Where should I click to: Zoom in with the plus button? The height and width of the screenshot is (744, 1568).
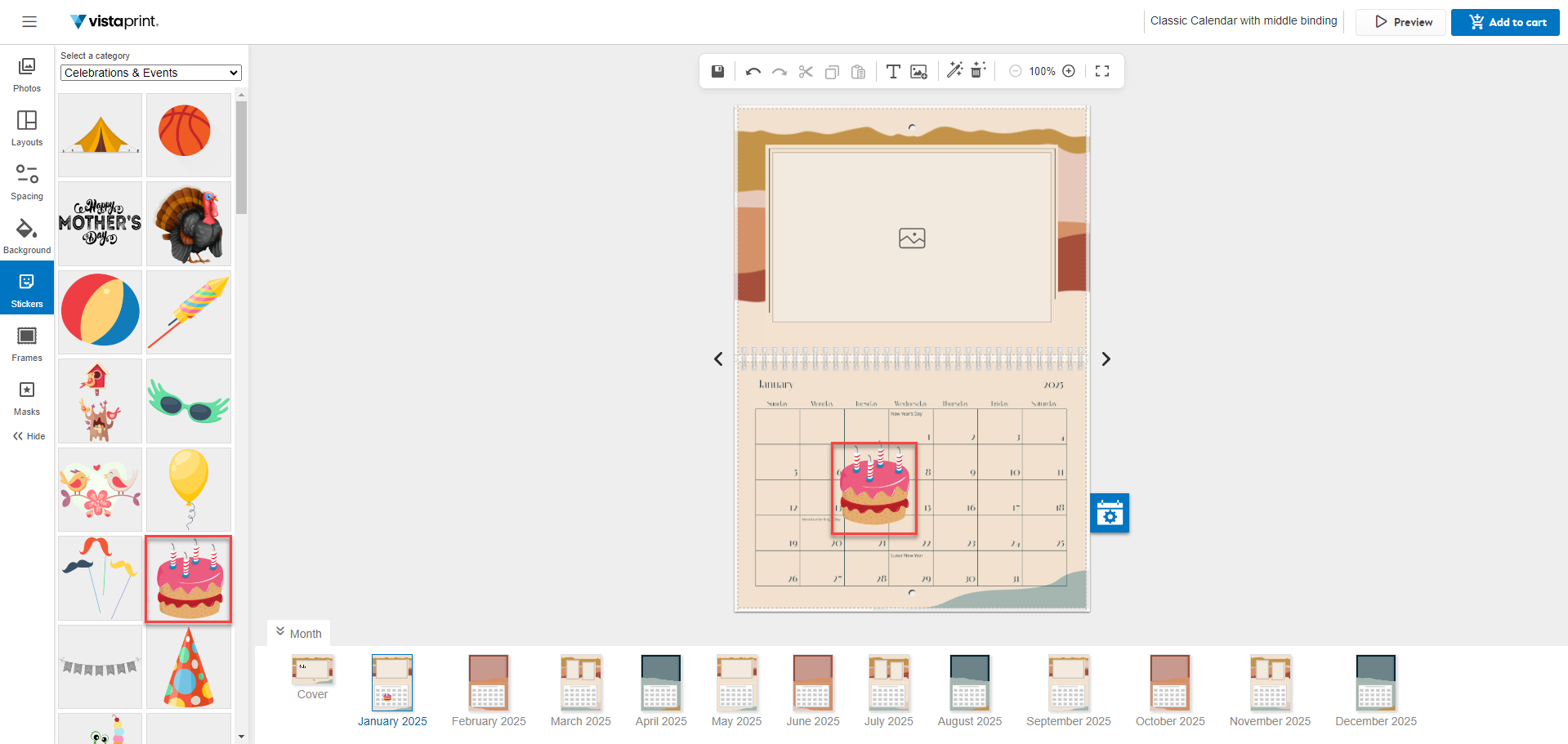point(1069,71)
